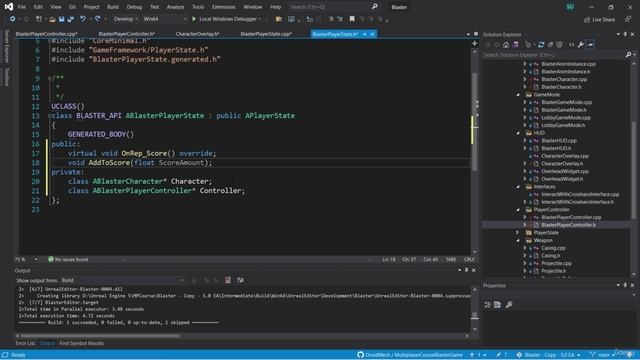Image resolution: width=640 pixels, height=360 pixels.
Task: Click the Open File folder icon
Action: tap(52, 19)
